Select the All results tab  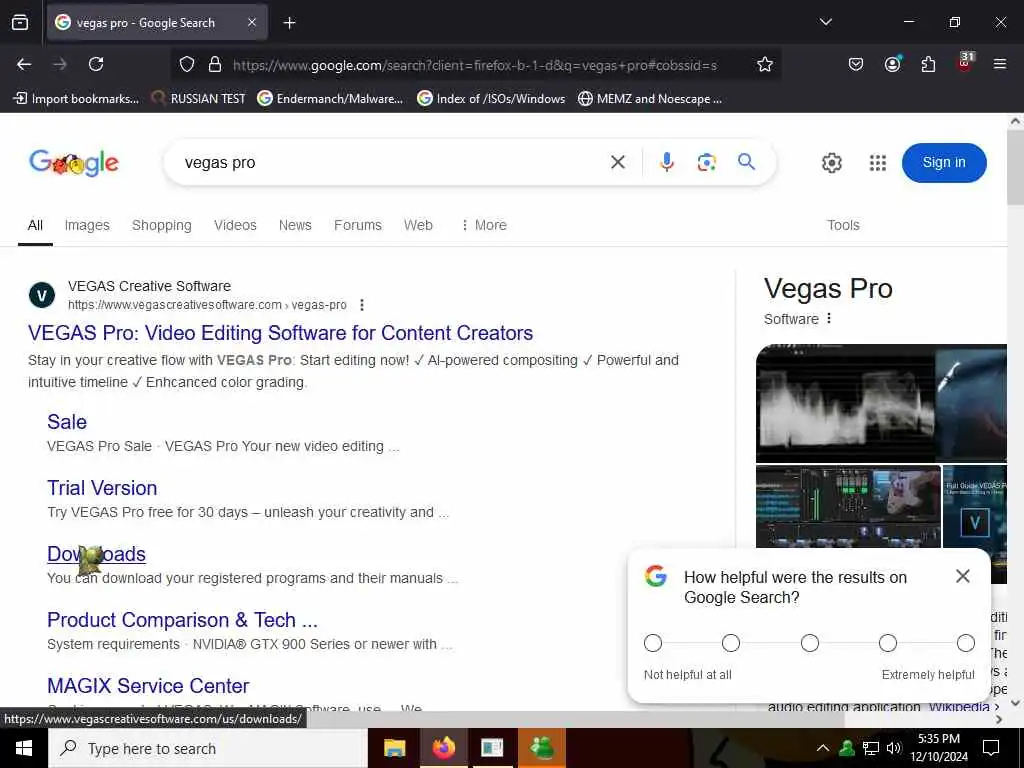[35, 225]
